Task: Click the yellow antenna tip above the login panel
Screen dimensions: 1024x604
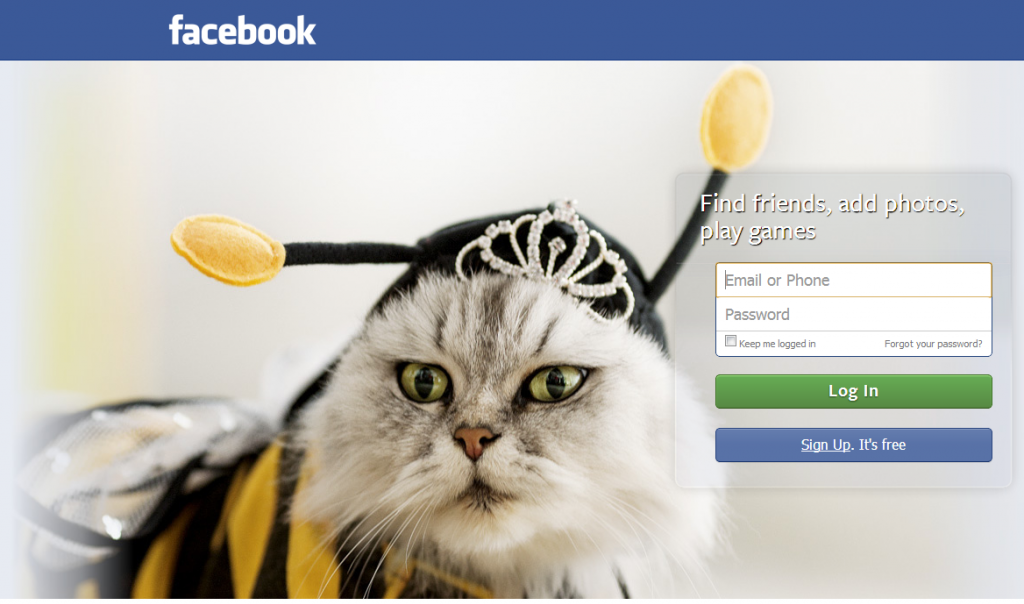Action: [x=737, y=118]
